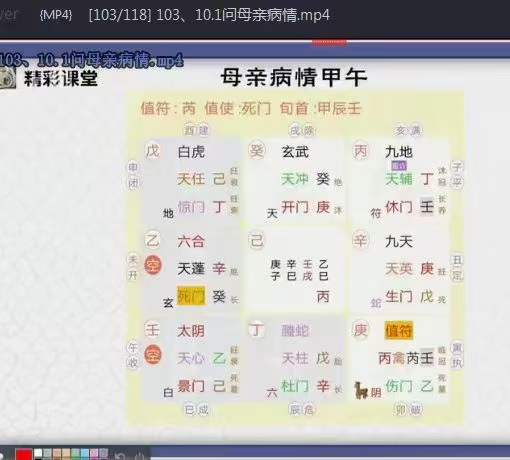Select the circled 癸 stem by 玄武
Screen dimensions: 510x460
coord(256,151)
